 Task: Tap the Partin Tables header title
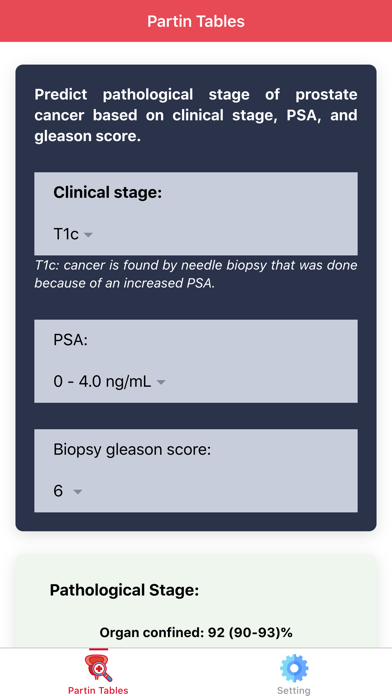[x=196, y=21]
